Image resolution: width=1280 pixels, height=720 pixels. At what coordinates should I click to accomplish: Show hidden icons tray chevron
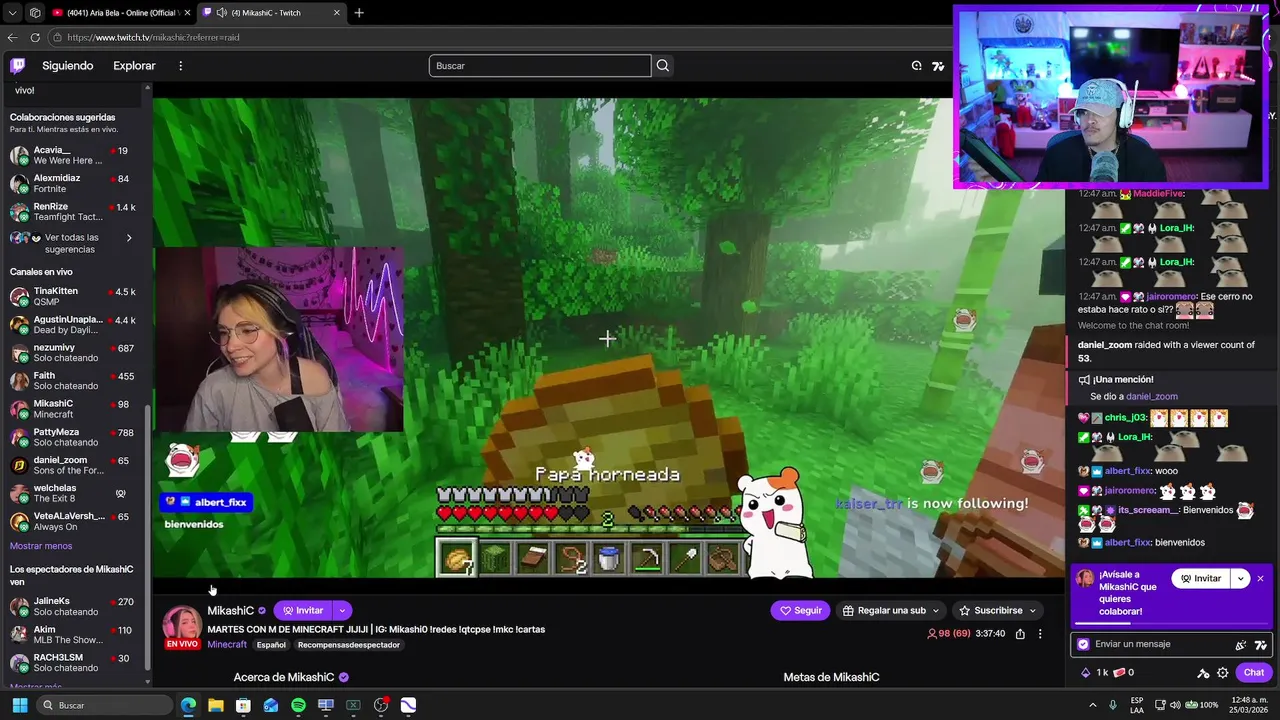click(x=1093, y=705)
